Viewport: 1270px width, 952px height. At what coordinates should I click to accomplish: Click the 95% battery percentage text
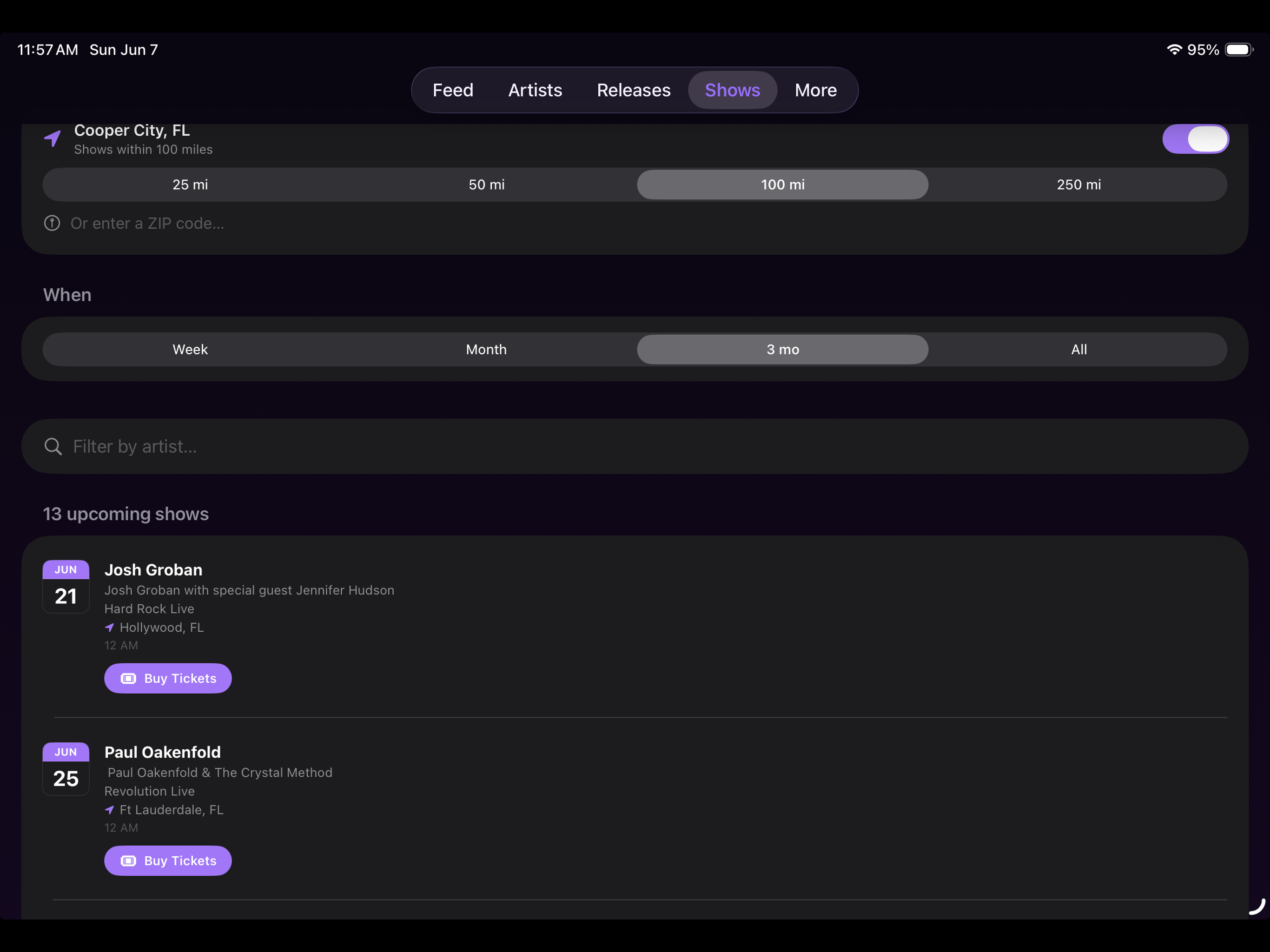[x=1203, y=50]
